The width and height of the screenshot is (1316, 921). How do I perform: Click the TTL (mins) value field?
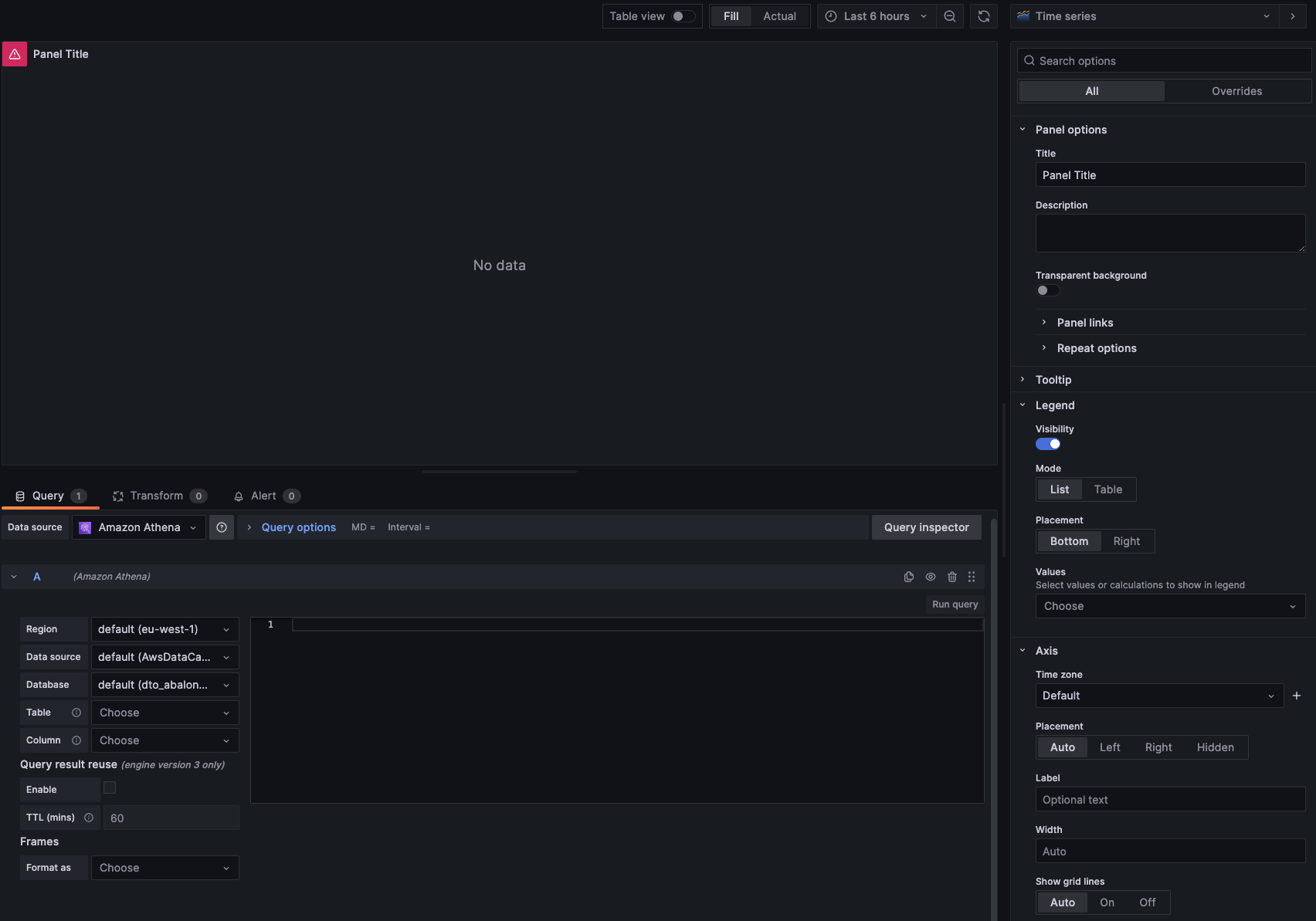(171, 818)
